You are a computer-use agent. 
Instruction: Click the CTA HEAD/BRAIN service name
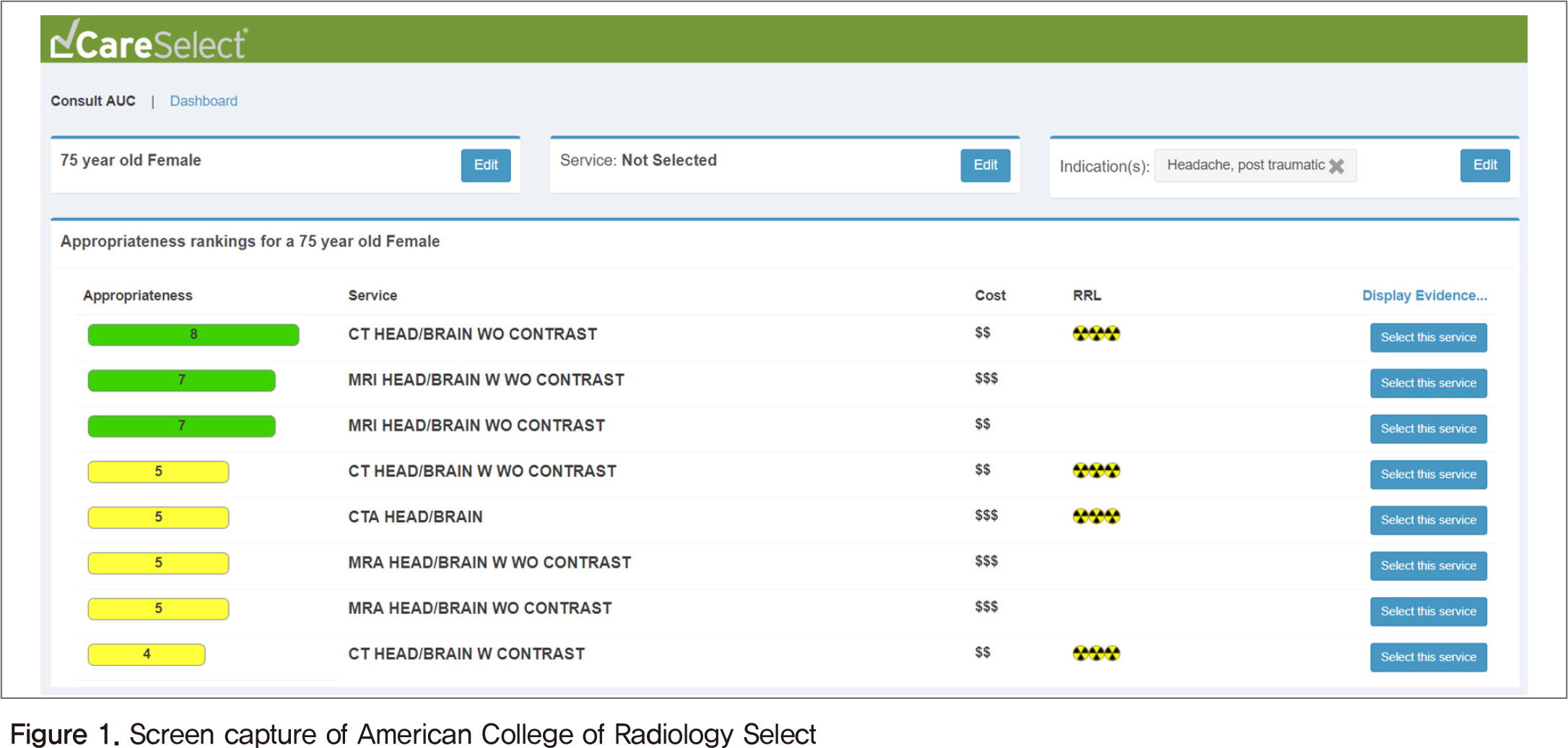pos(416,517)
